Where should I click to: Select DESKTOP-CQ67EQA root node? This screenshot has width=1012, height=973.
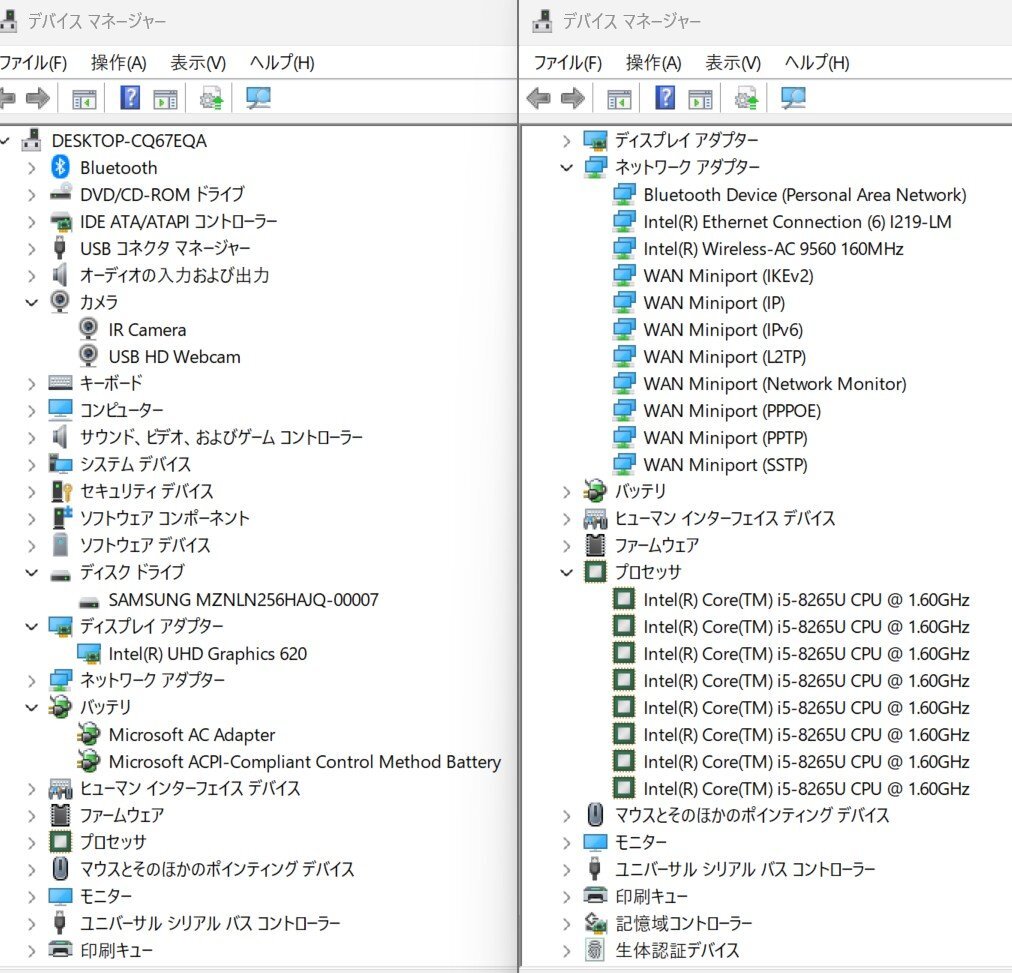click(x=129, y=141)
